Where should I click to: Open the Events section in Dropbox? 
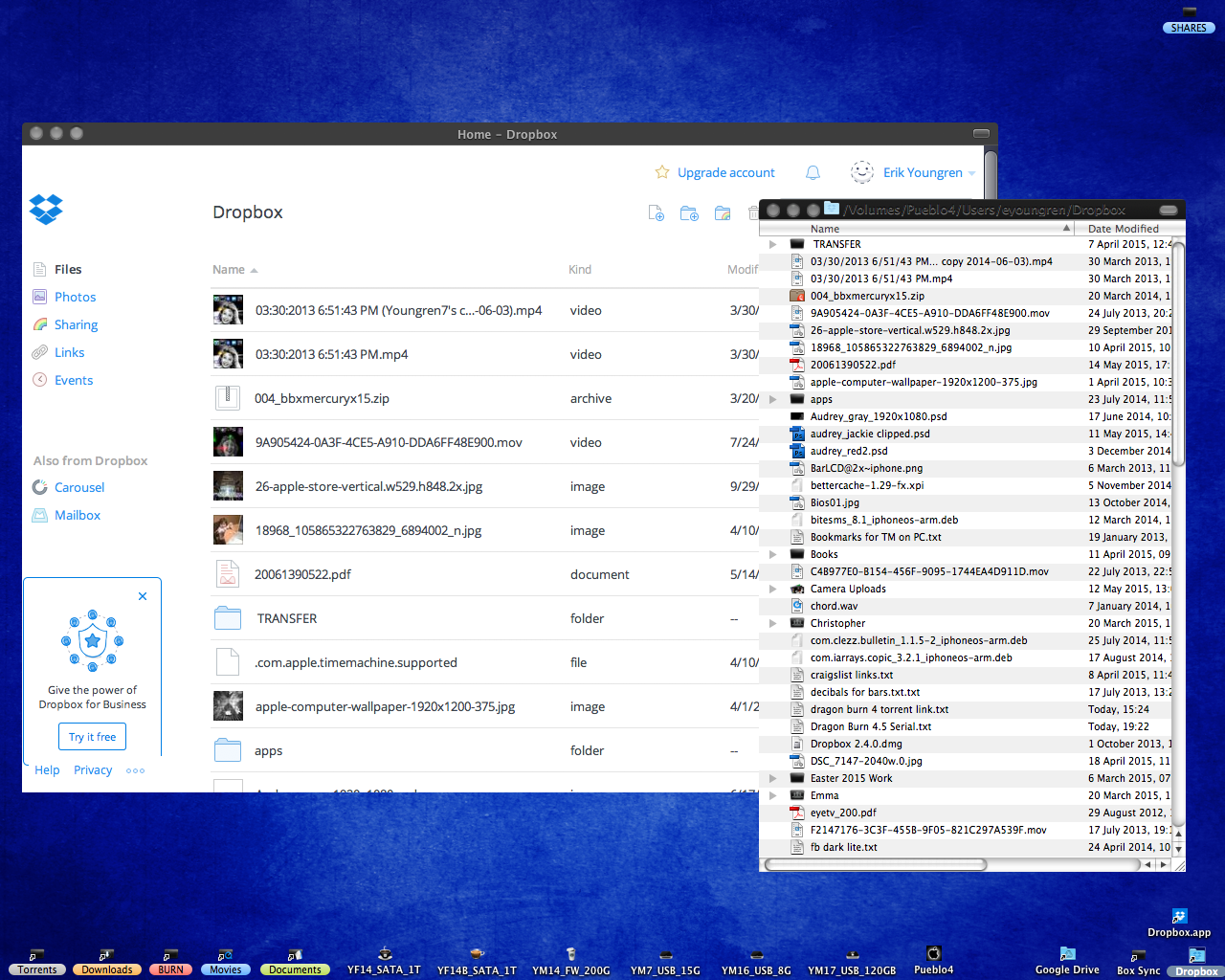coord(74,380)
